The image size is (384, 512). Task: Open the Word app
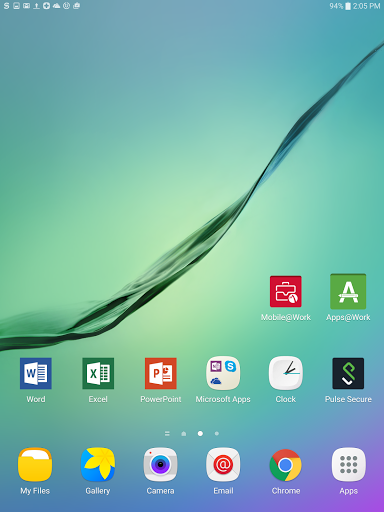(36, 373)
